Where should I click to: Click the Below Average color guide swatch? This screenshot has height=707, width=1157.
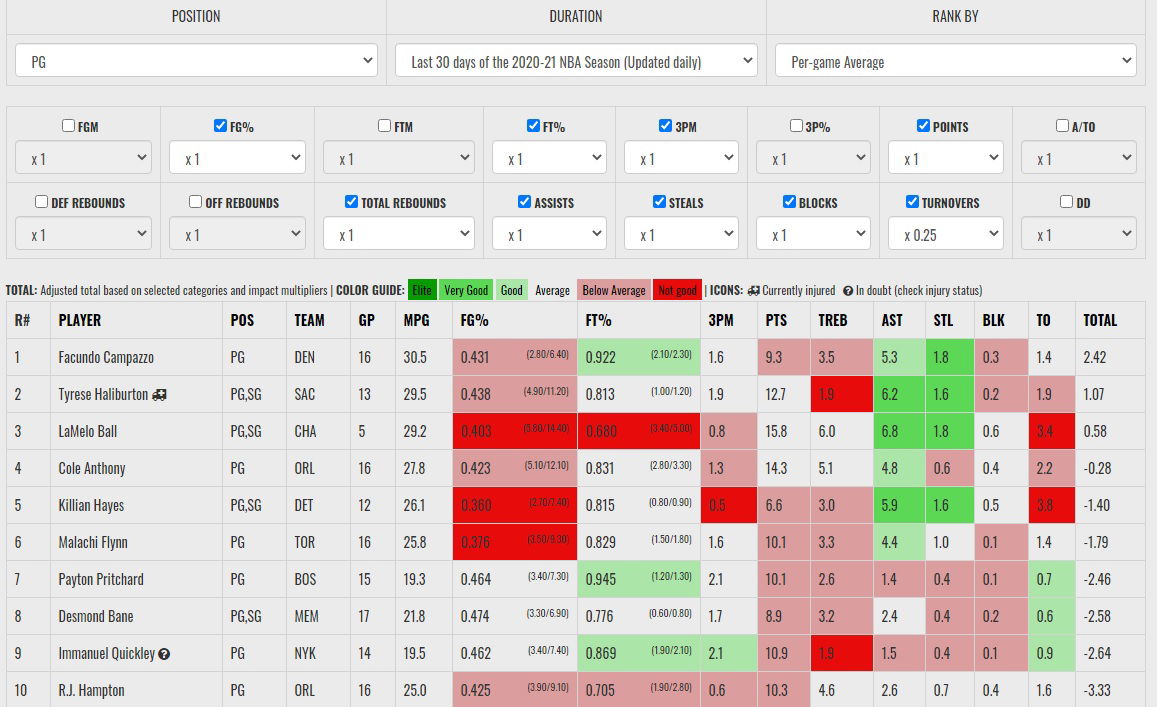[x=614, y=291]
